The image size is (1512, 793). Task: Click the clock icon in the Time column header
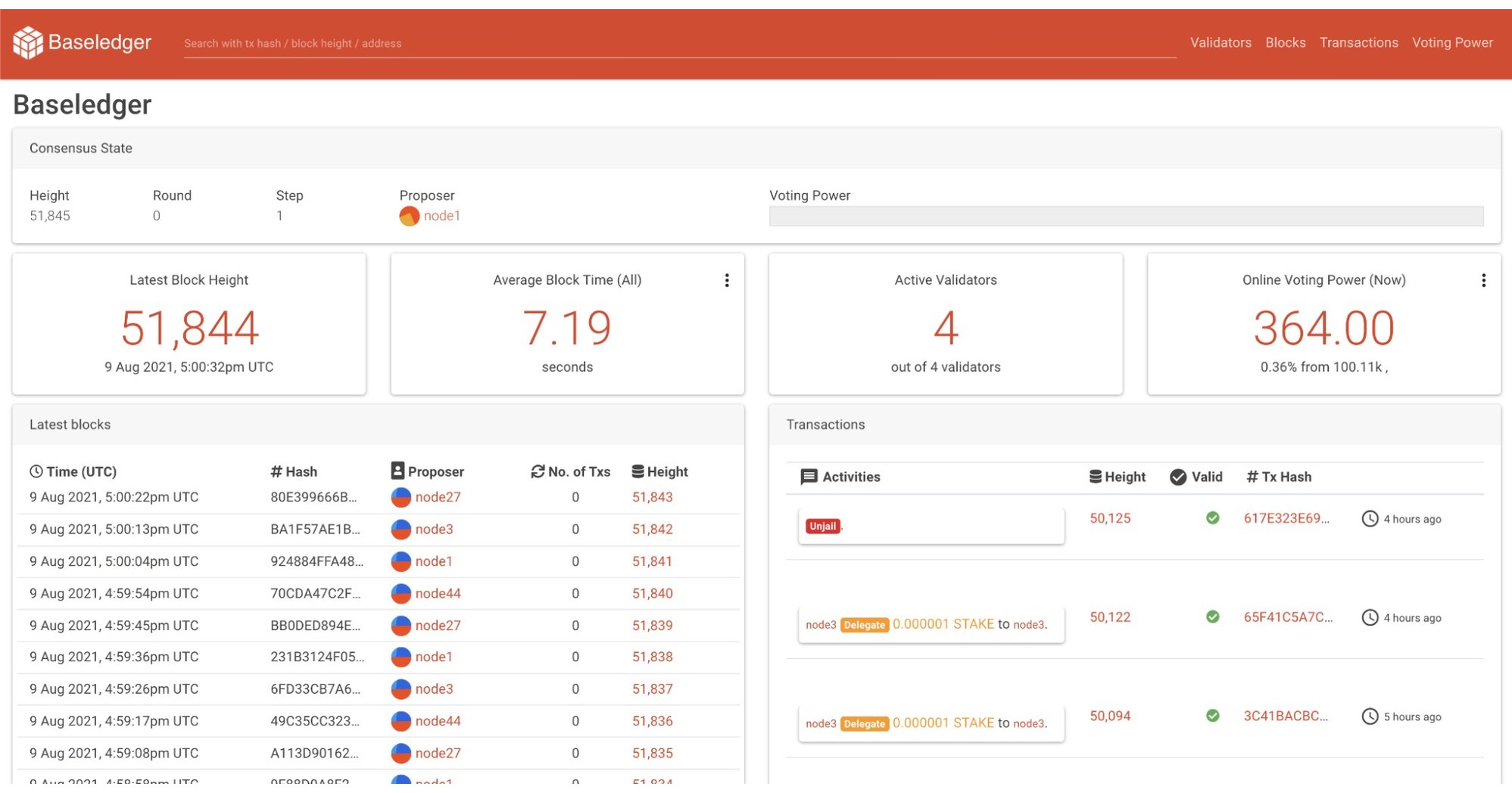tap(36, 471)
